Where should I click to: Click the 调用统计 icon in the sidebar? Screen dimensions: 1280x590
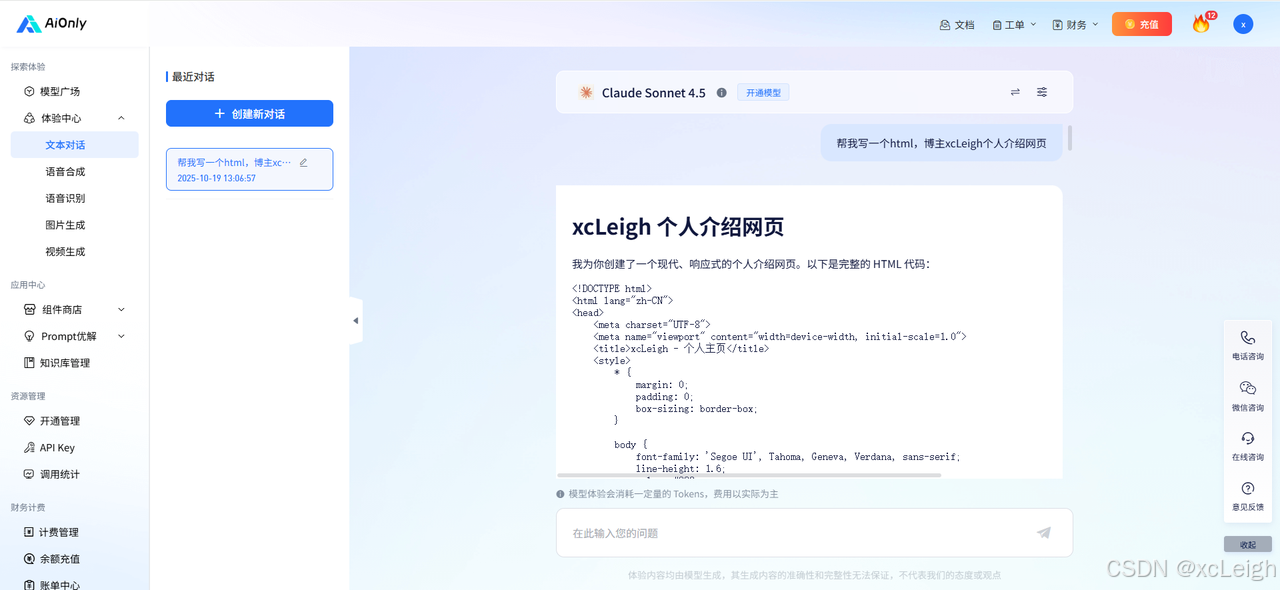click(29, 474)
